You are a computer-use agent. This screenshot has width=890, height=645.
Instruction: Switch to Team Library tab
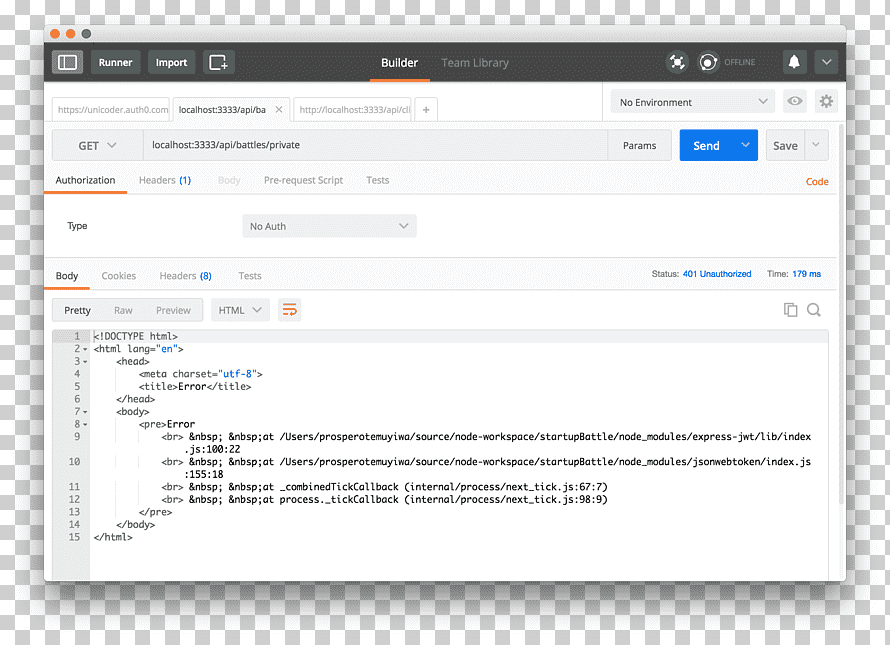[475, 62]
